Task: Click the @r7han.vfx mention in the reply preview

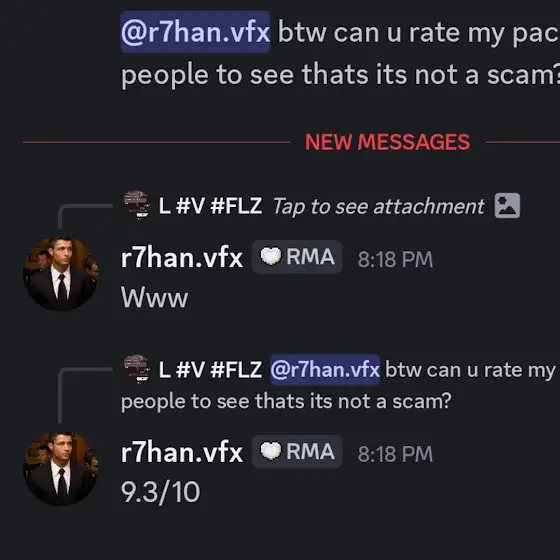Action: [x=325, y=370]
